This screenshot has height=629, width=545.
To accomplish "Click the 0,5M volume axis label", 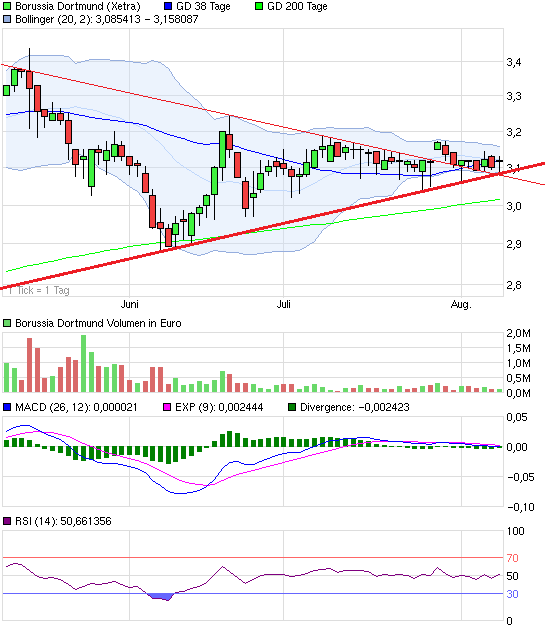I will click(518, 378).
